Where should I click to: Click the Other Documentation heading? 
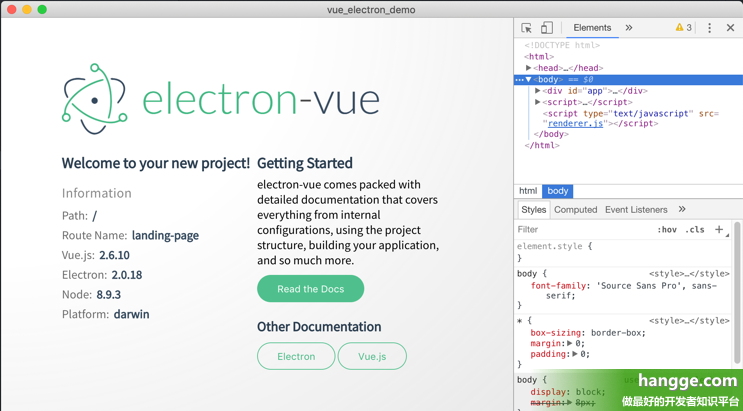(319, 327)
